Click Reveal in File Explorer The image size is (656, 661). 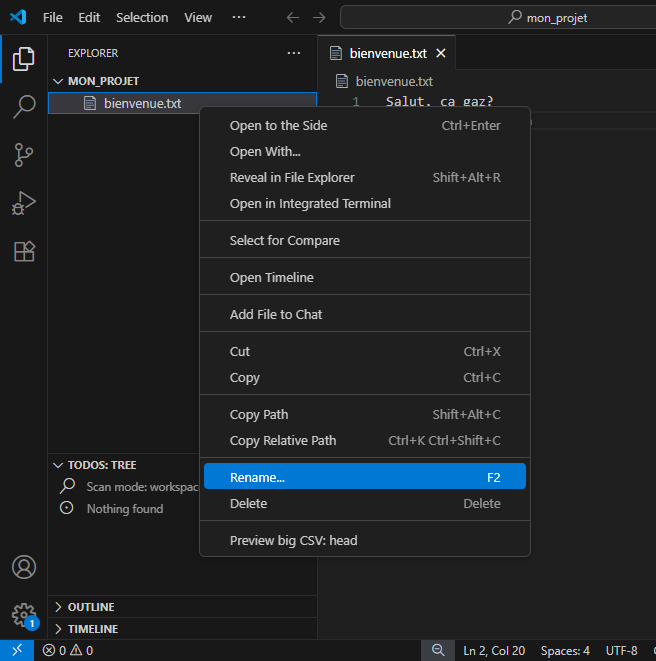pyautogui.click(x=292, y=177)
